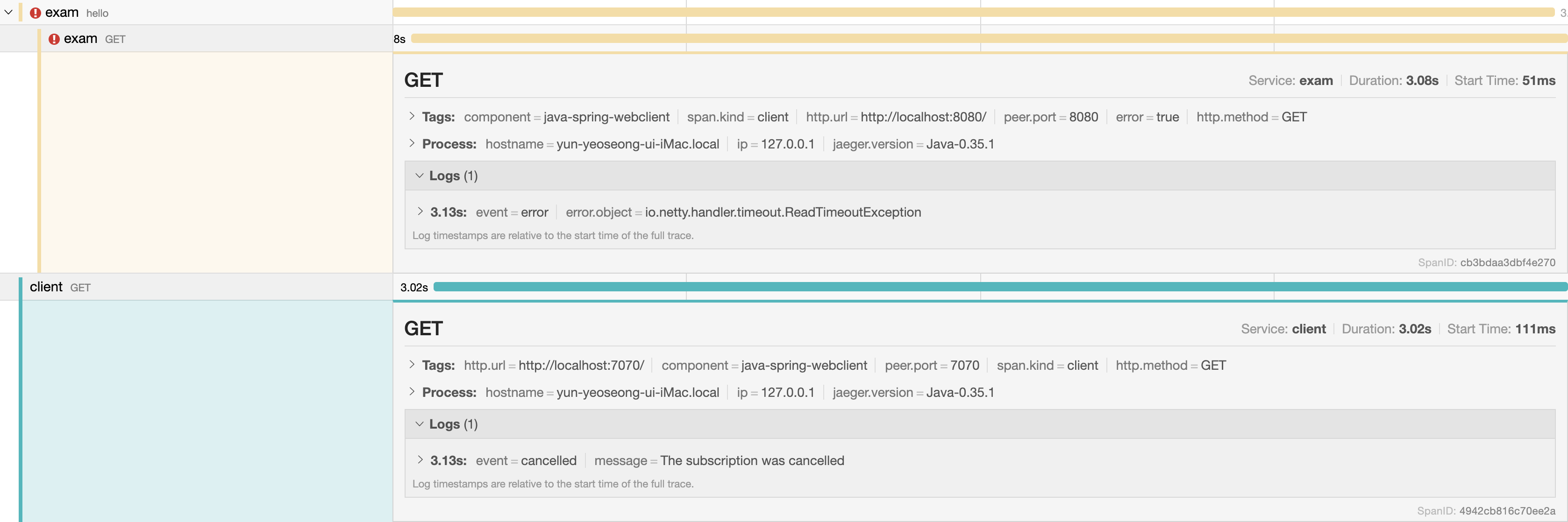Click Service: exam label
The height and width of the screenshot is (522, 1568).
click(x=1290, y=80)
